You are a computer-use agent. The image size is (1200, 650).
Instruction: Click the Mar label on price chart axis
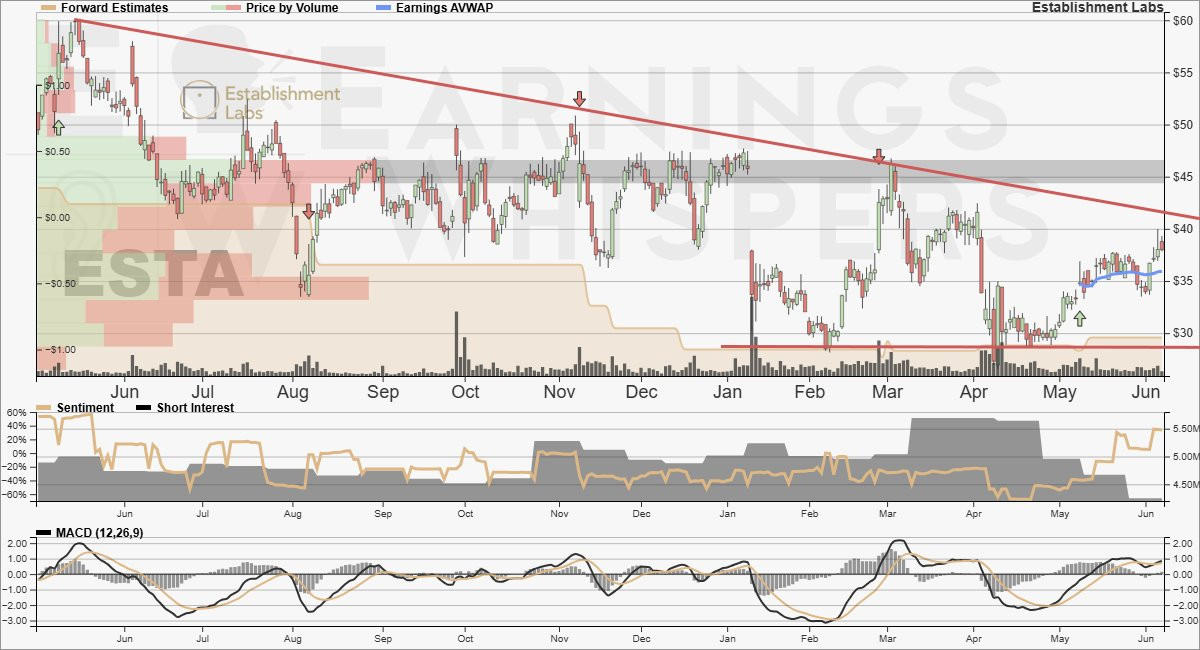[x=887, y=392]
